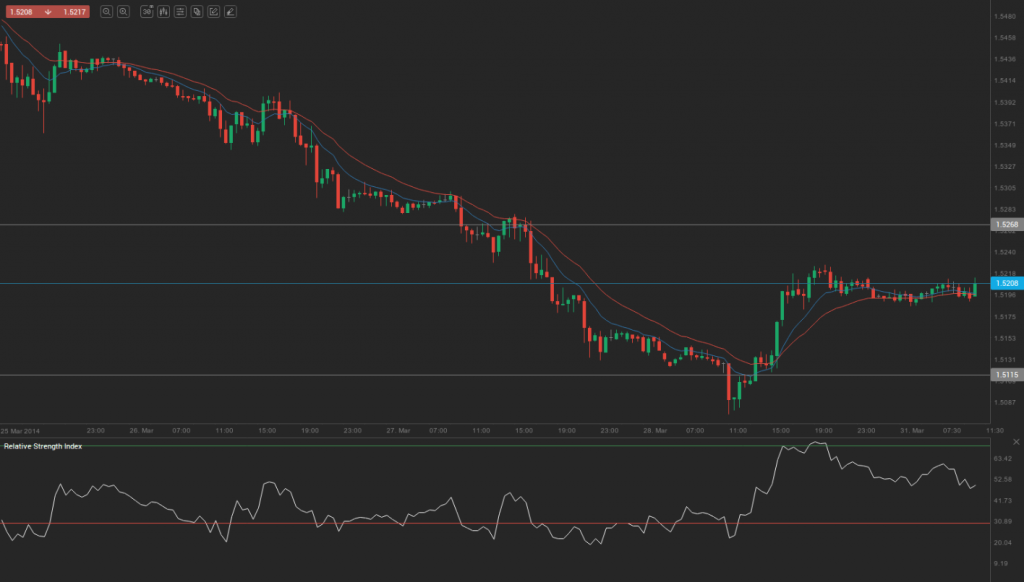Open the price direction arrow dropdown
This screenshot has width=1024, height=582.
[48, 12]
